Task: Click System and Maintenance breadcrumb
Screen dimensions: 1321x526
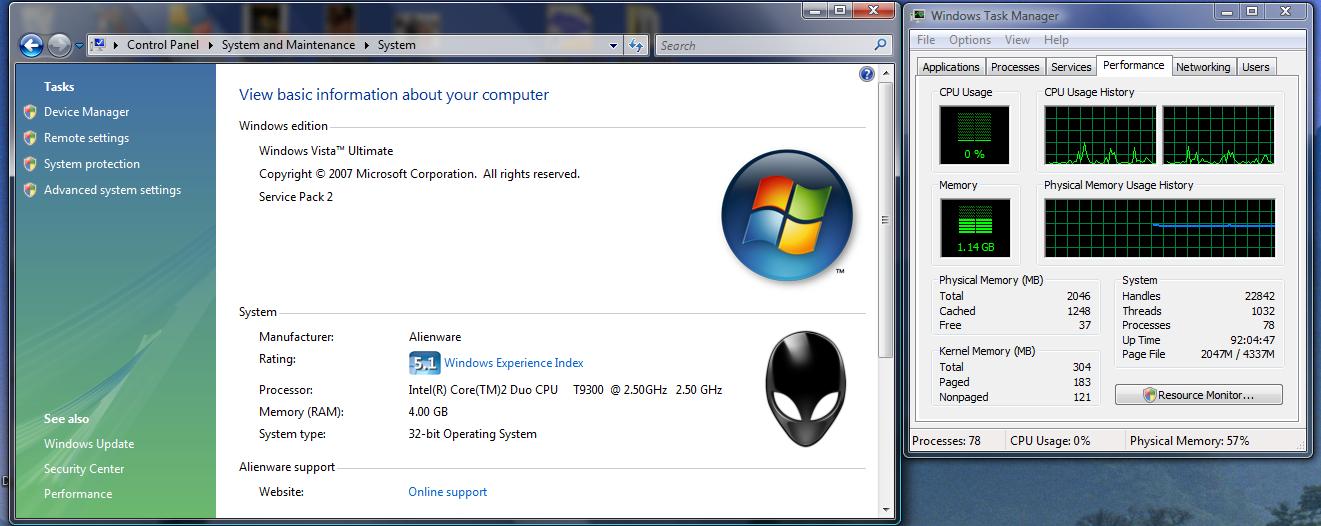Action: (x=288, y=45)
